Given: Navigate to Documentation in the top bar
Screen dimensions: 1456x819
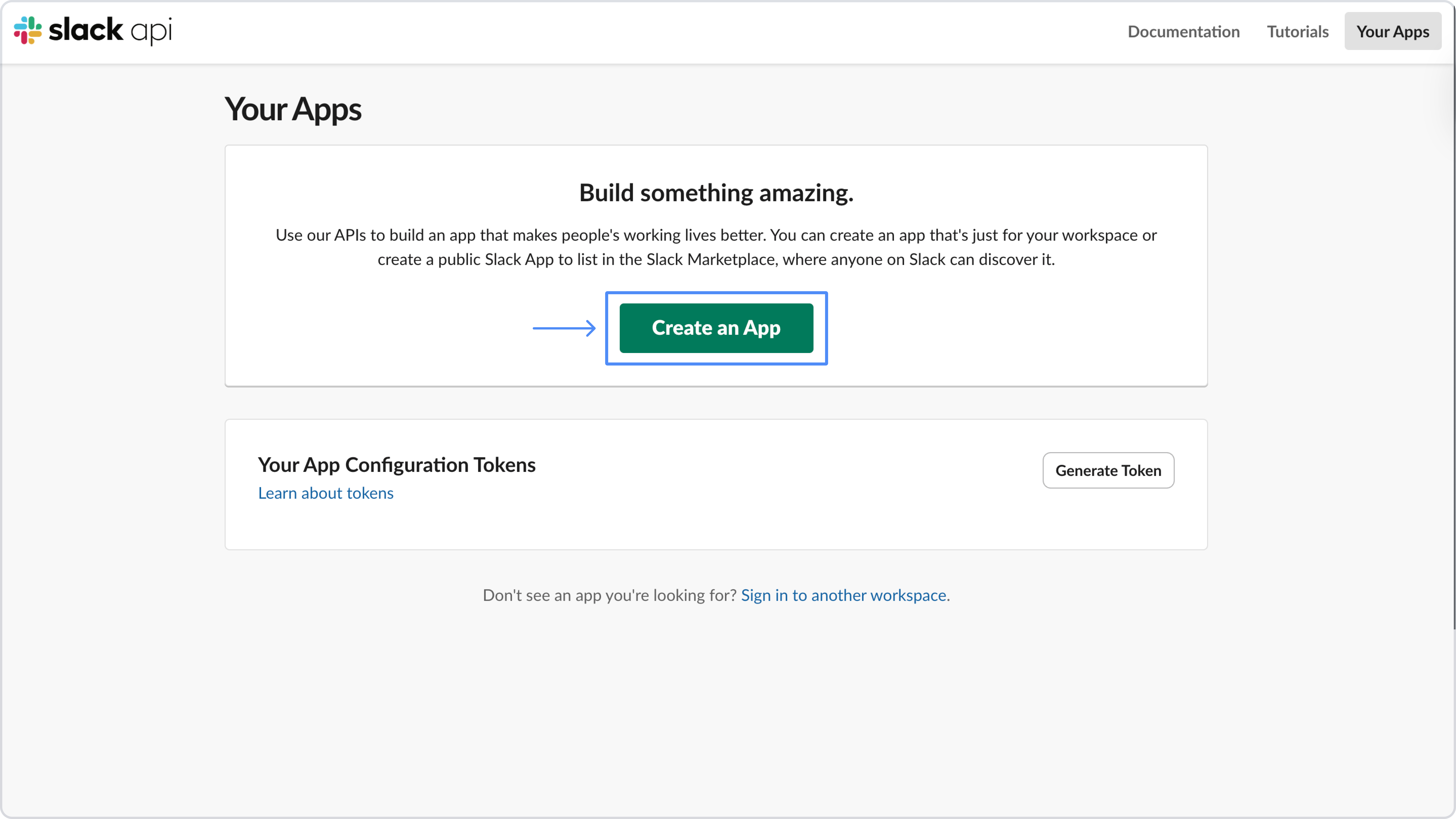Looking at the screenshot, I should coord(1183,31).
